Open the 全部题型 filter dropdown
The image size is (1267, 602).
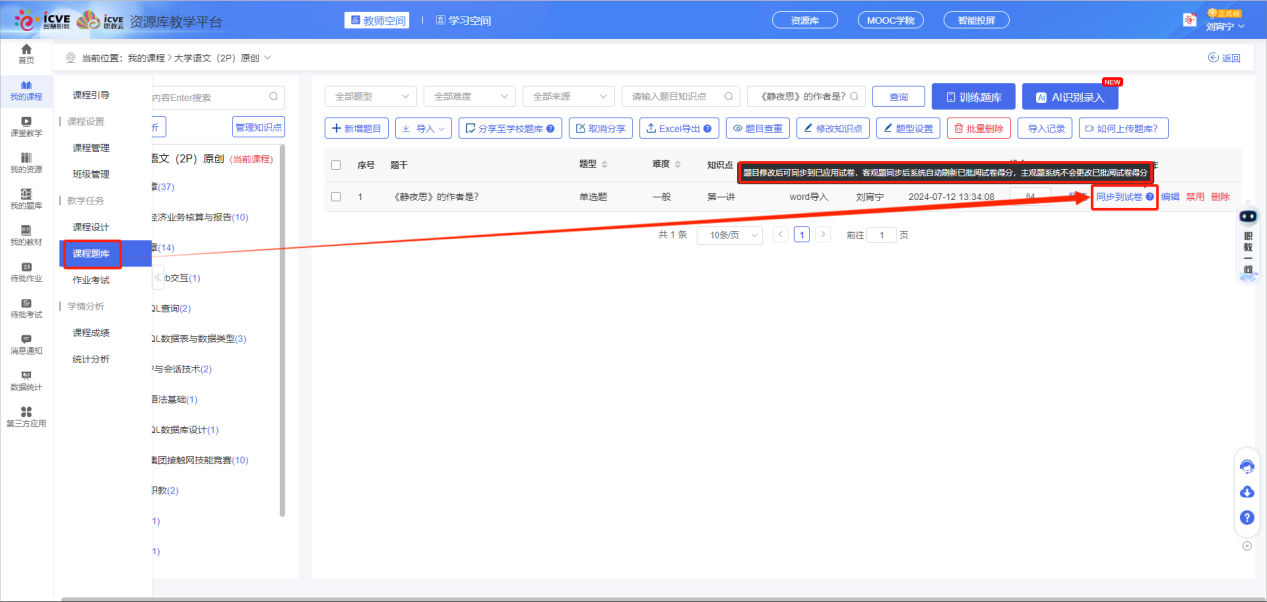tap(370, 97)
